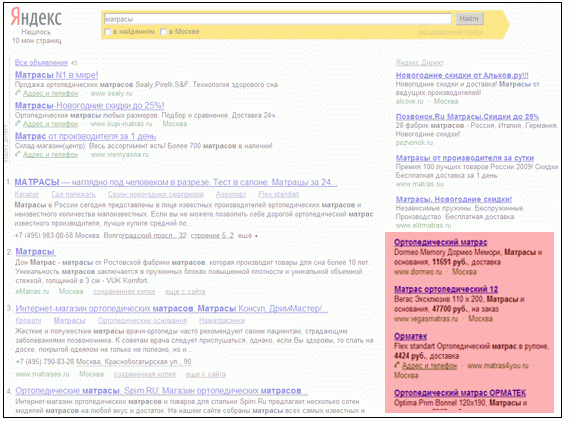Click the www.vegasmatras.ru address
Image resolution: width=570 pixels, height=421 pixels.
(426, 319)
